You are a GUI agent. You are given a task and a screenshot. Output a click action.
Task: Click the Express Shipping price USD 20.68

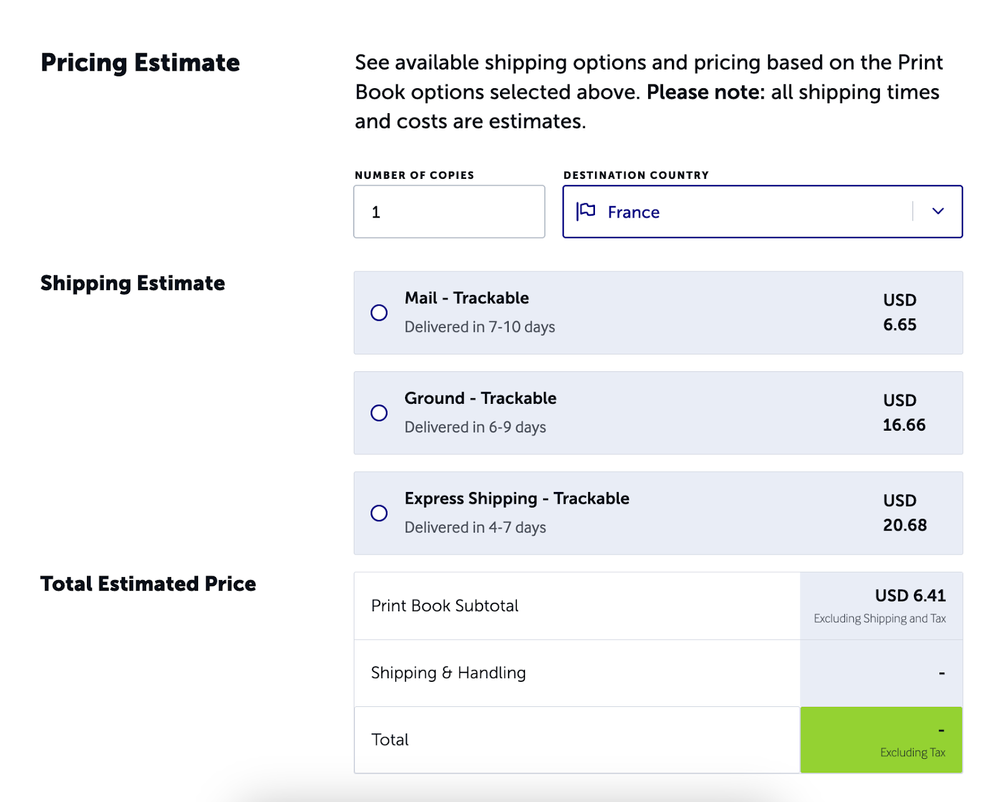pyautogui.click(x=902, y=512)
